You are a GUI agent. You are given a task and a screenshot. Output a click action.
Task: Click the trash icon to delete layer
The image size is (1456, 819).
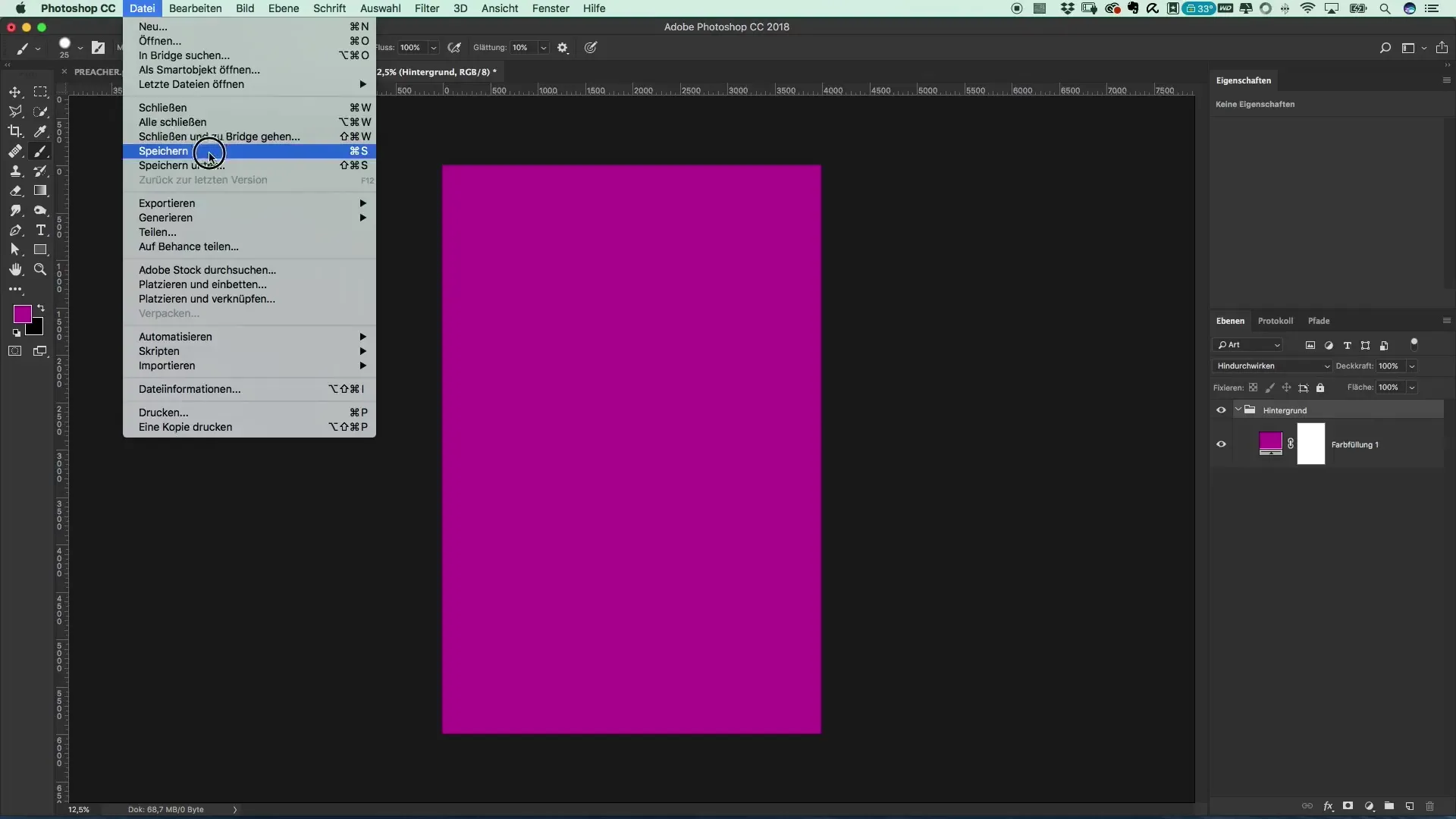pyautogui.click(x=1430, y=806)
